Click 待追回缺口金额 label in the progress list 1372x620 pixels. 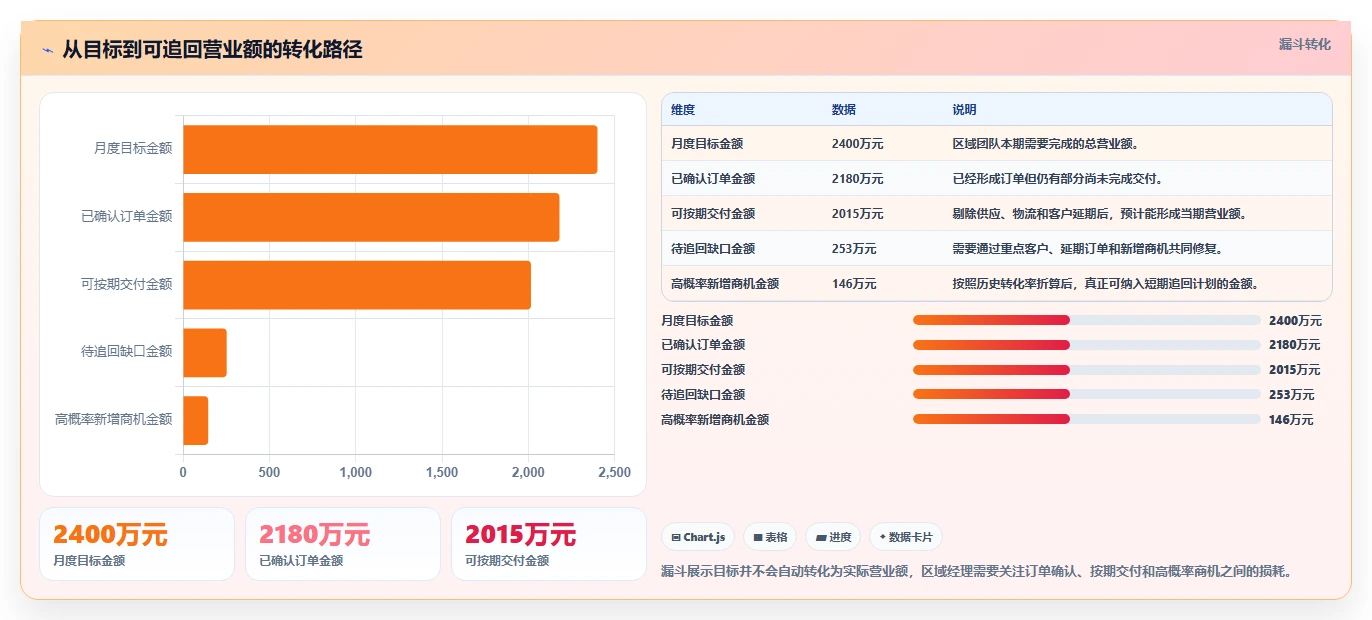coord(703,395)
